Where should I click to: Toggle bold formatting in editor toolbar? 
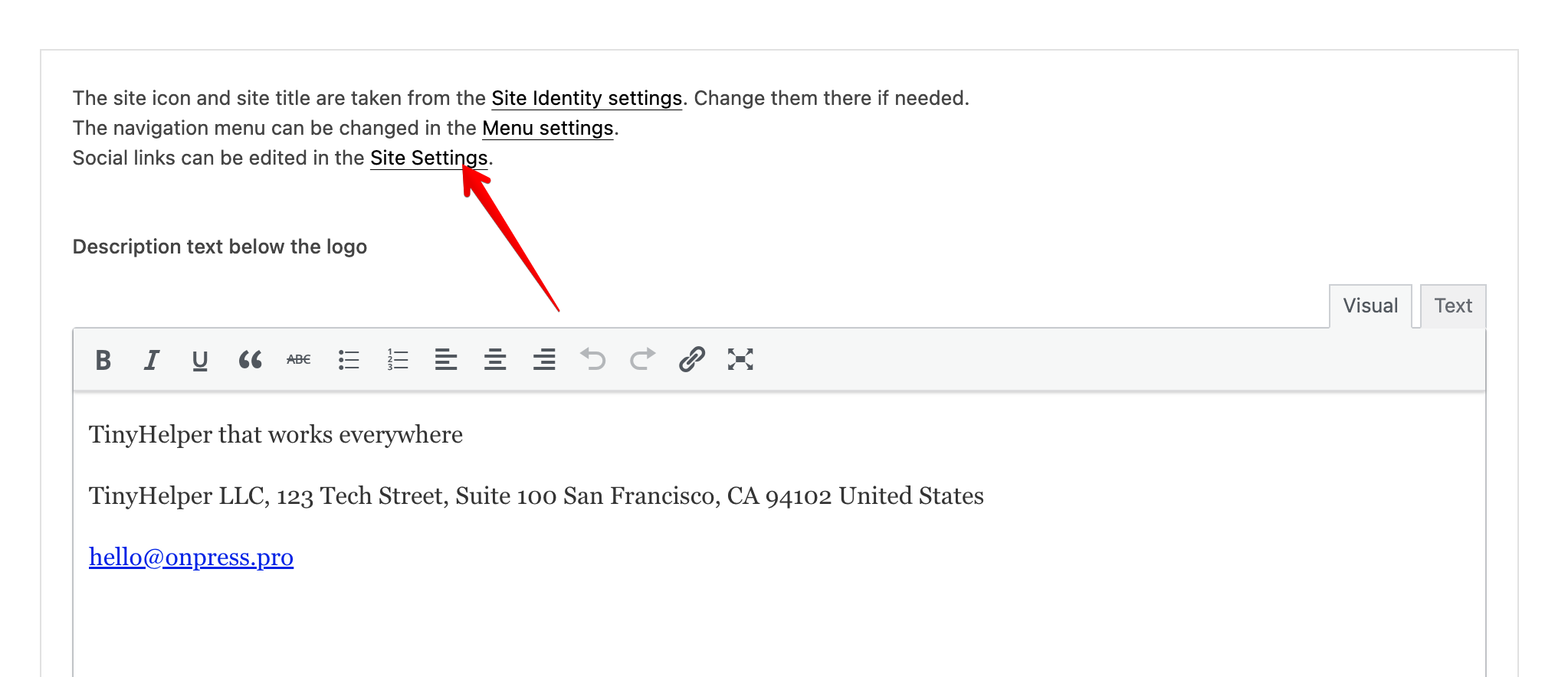pos(103,359)
